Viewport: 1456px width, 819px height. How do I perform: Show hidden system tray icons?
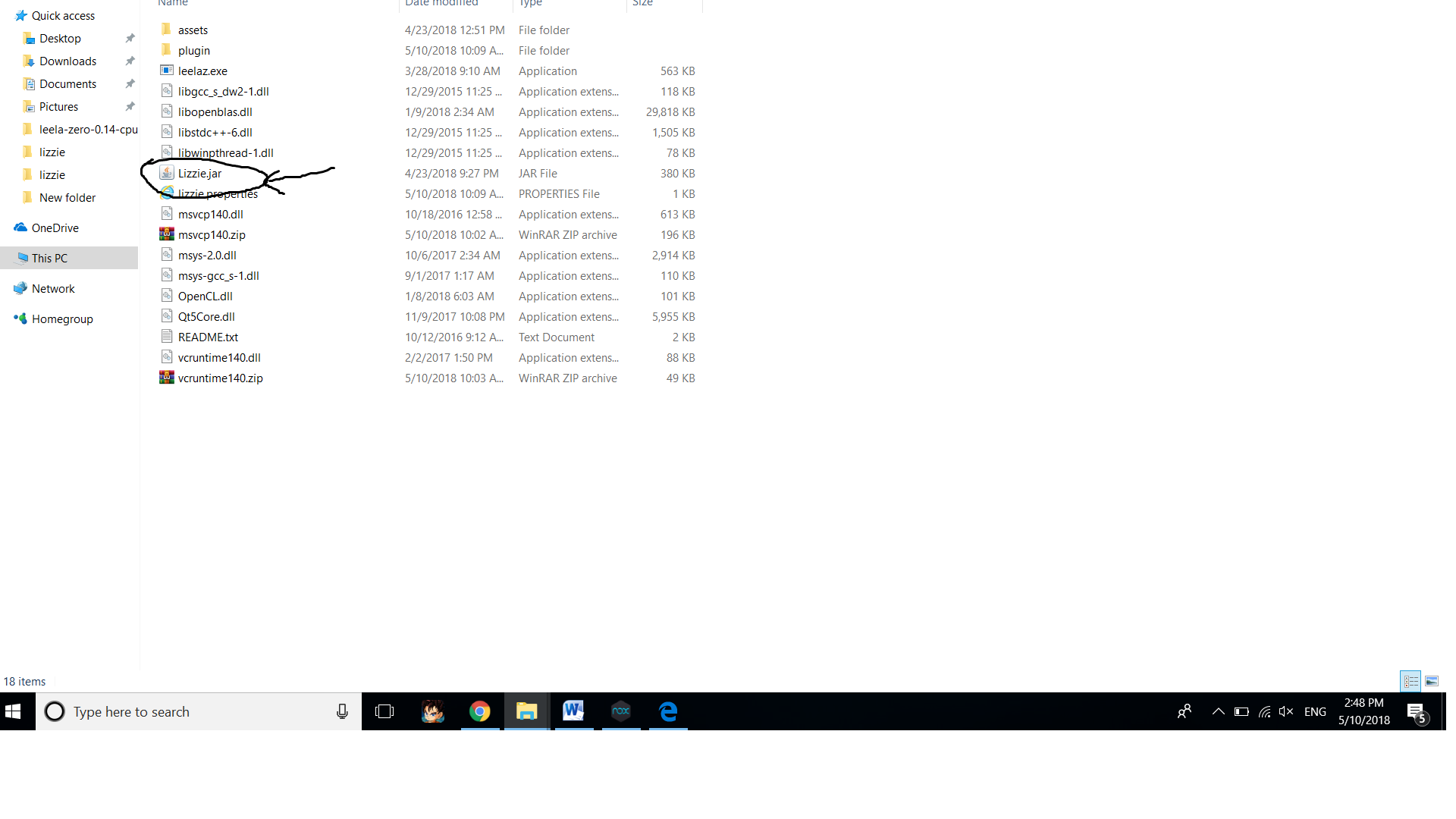pyautogui.click(x=1218, y=711)
